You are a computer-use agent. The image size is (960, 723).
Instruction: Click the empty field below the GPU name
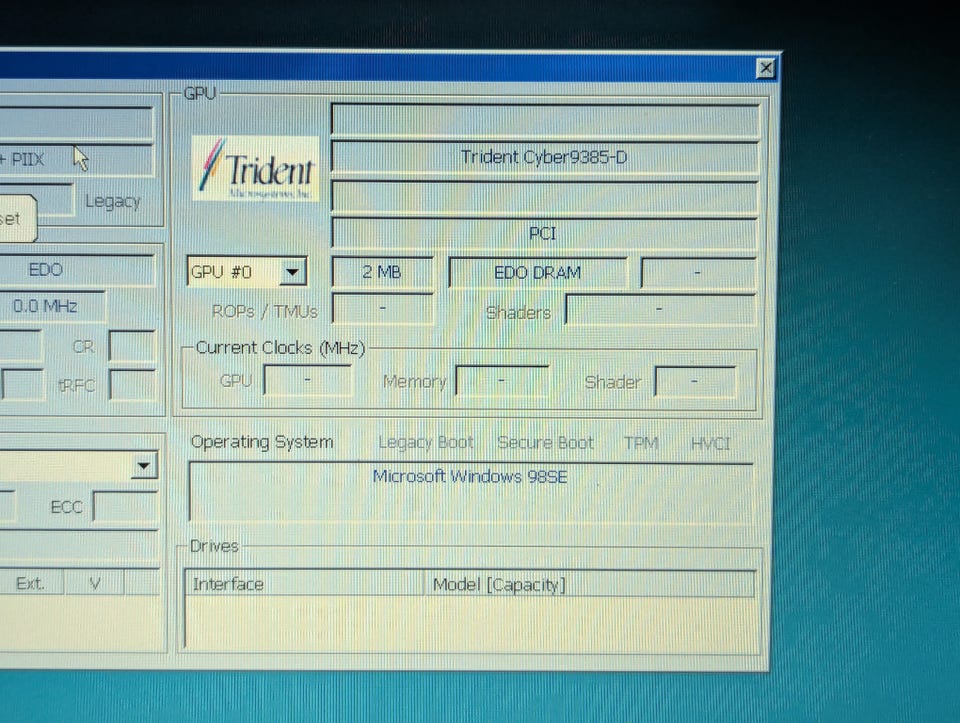544,197
